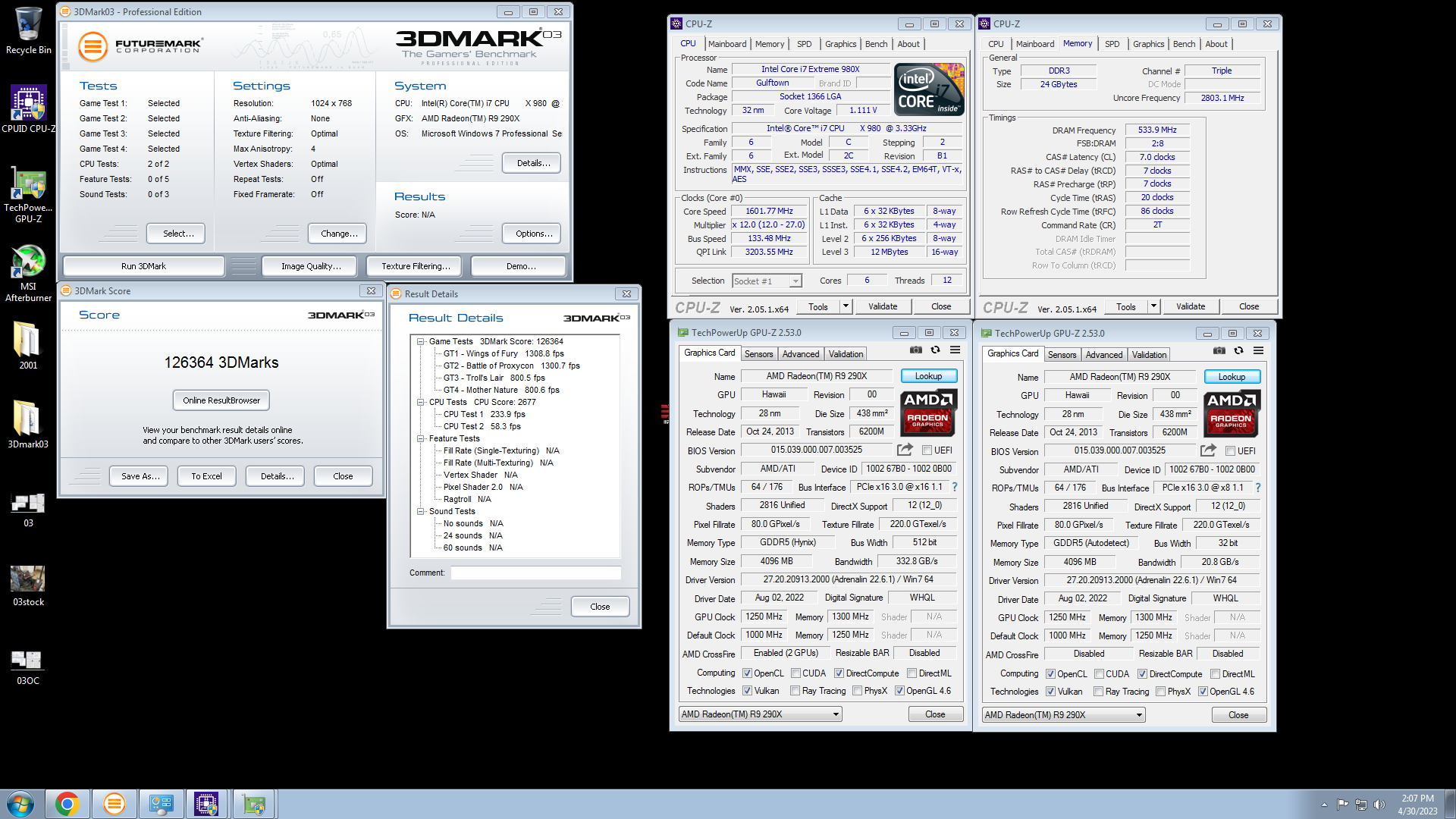
Task: Open the Advanced tab in the right GPU-Z window
Action: click(1104, 355)
